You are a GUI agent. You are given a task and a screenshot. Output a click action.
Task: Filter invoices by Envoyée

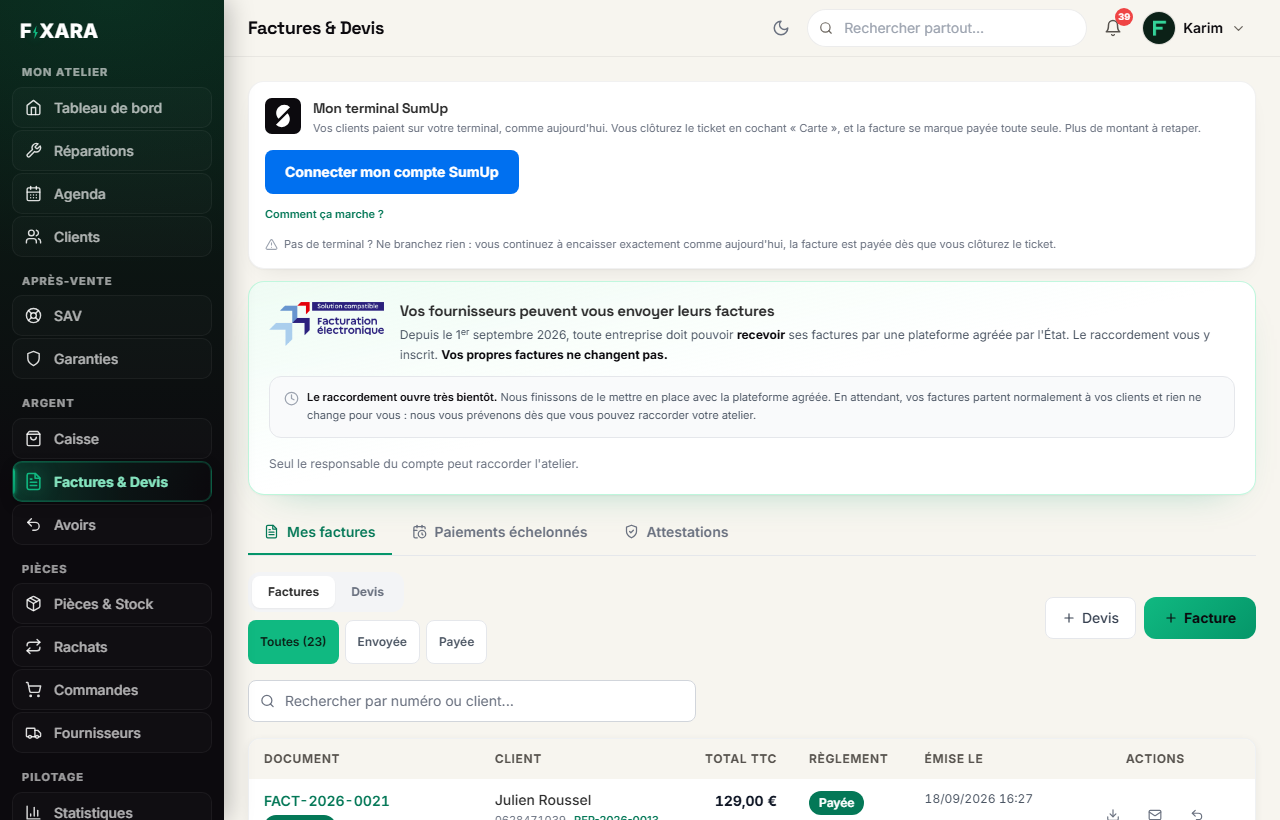(382, 642)
